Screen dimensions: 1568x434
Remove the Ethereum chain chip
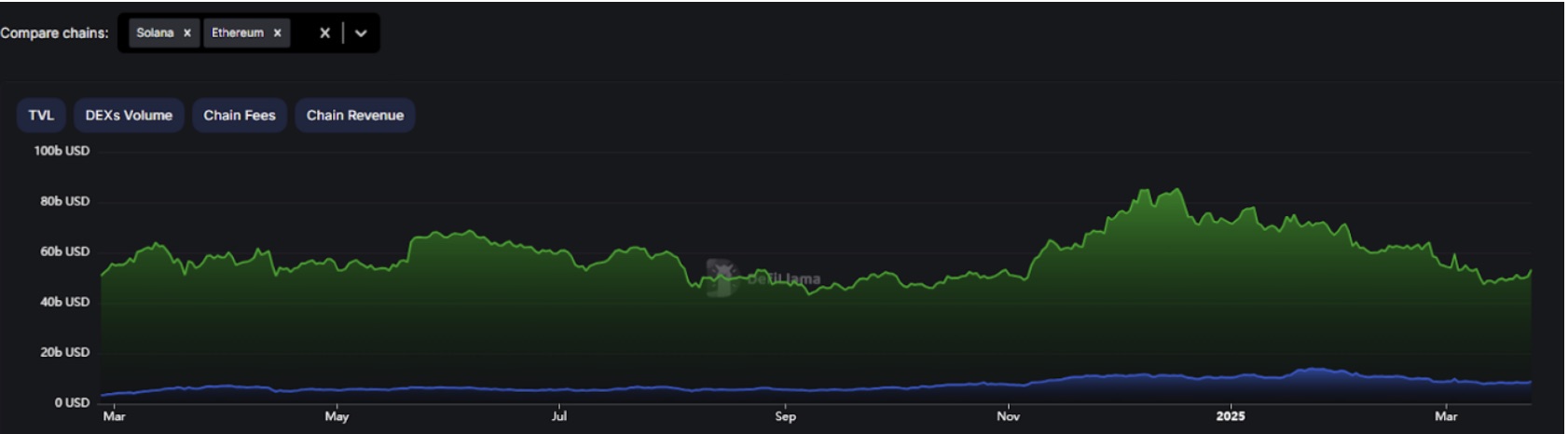[277, 33]
